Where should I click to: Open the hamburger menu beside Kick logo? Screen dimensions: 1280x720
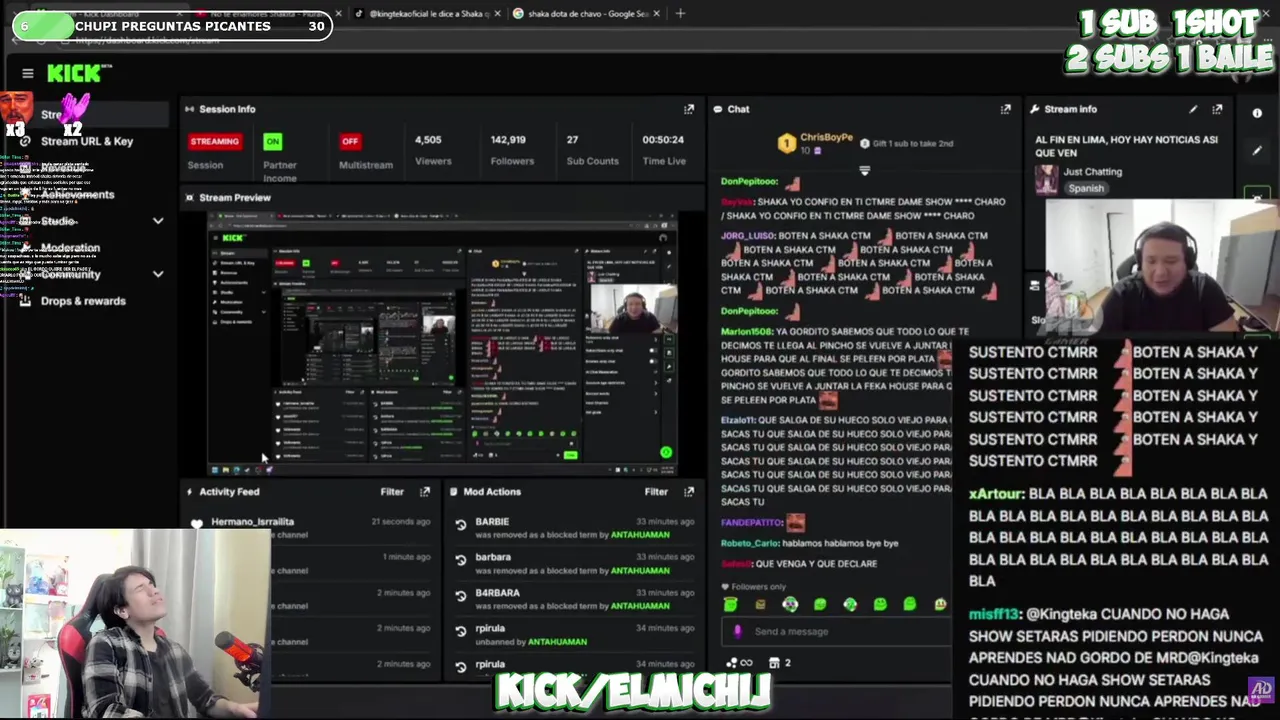pos(28,73)
